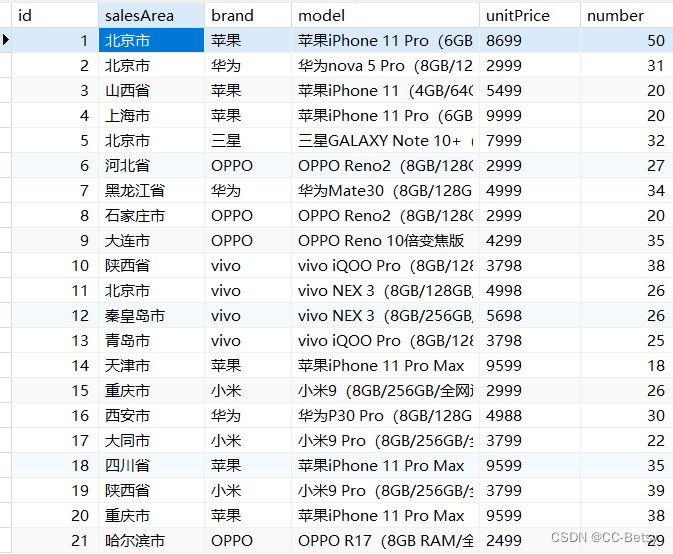Click the OPPO Reno 10倍变焦版 model cell
Image resolution: width=673 pixels, height=554 pixels.
(x=385, y=240)
